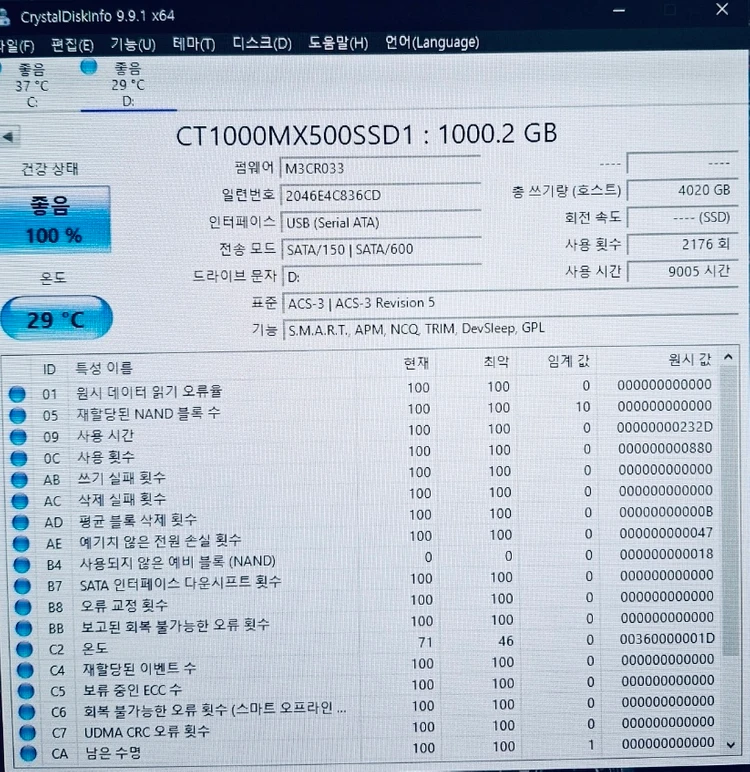Click status circle of row CA 남은 수명
This screenshot has width=750, height=772.
click(28, 753)
